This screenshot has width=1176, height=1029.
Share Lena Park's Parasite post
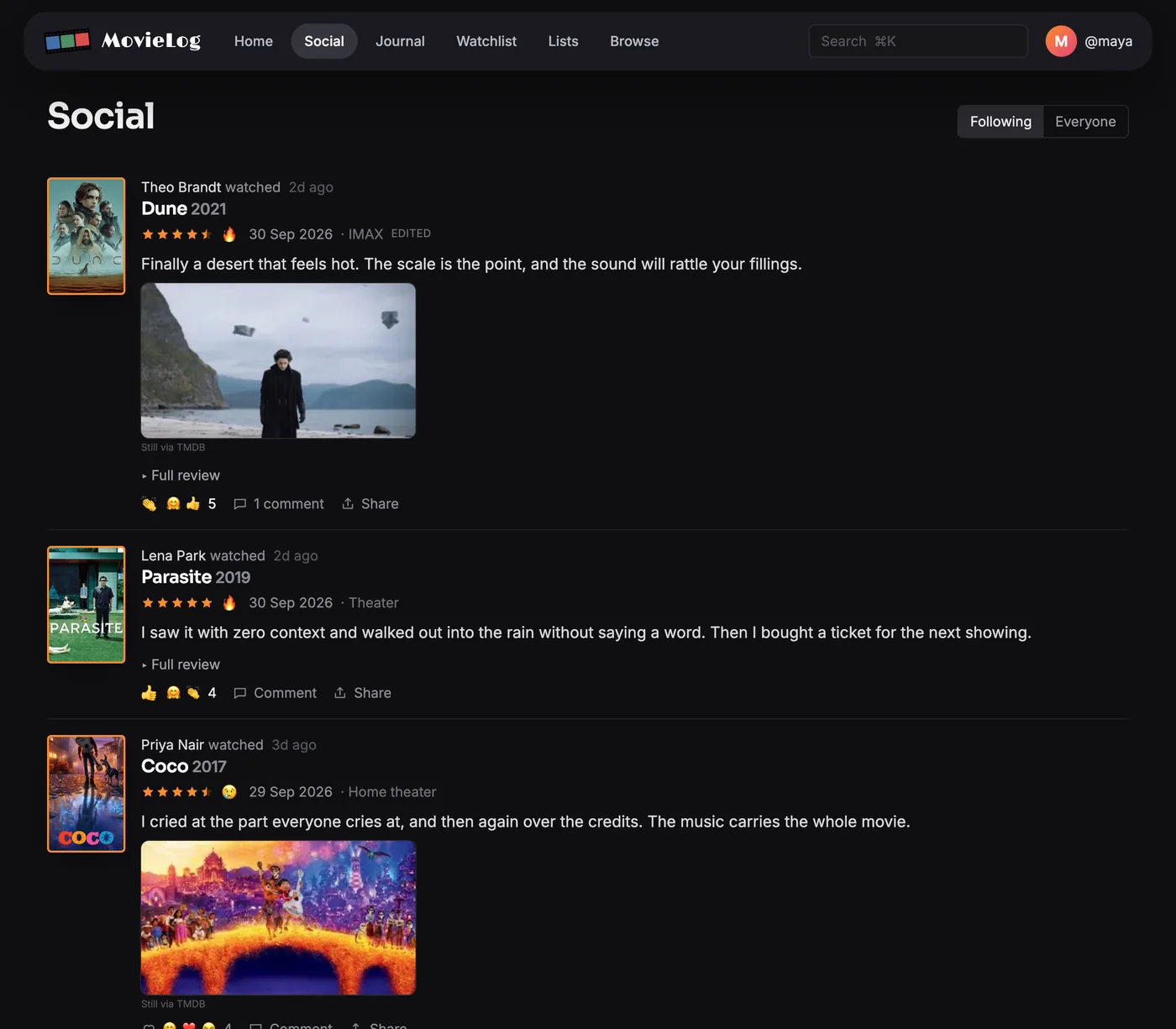click(x=363, y=693)
